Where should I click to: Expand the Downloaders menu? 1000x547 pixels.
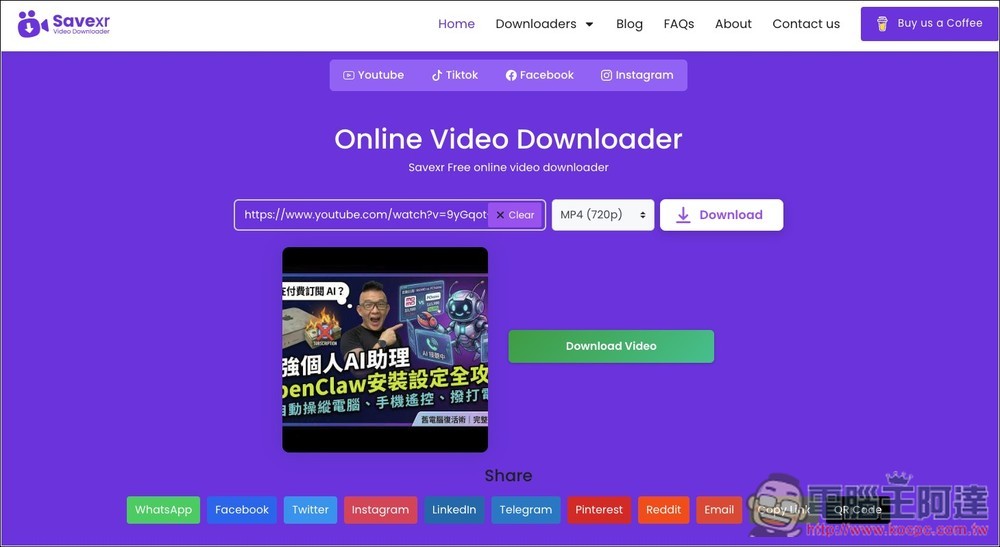[x=544, y=24]
